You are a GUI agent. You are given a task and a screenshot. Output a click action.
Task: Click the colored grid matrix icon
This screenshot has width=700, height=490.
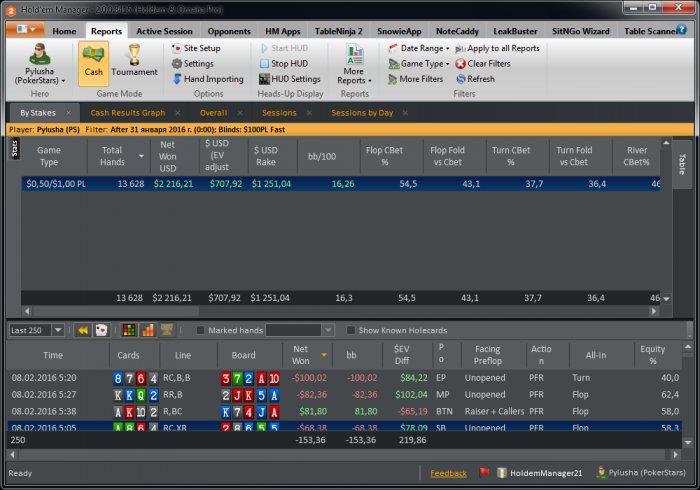[x=129, y=330]
